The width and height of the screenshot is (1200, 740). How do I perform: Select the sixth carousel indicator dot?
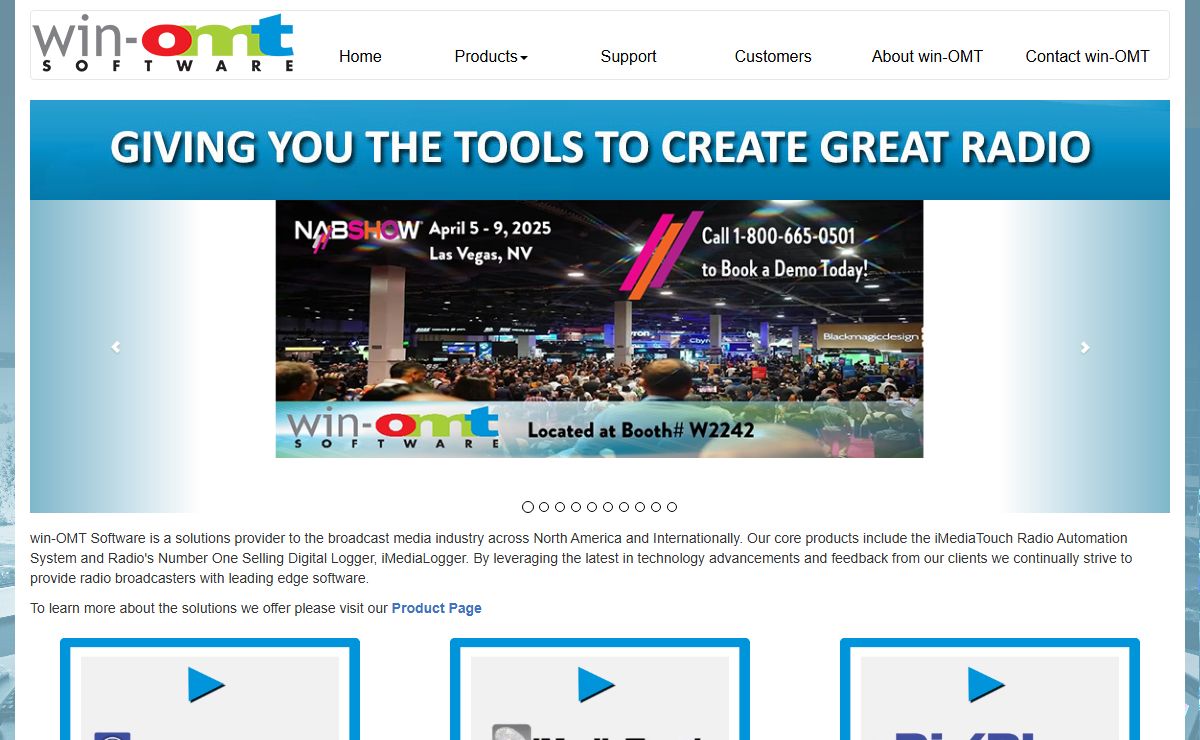608,507
